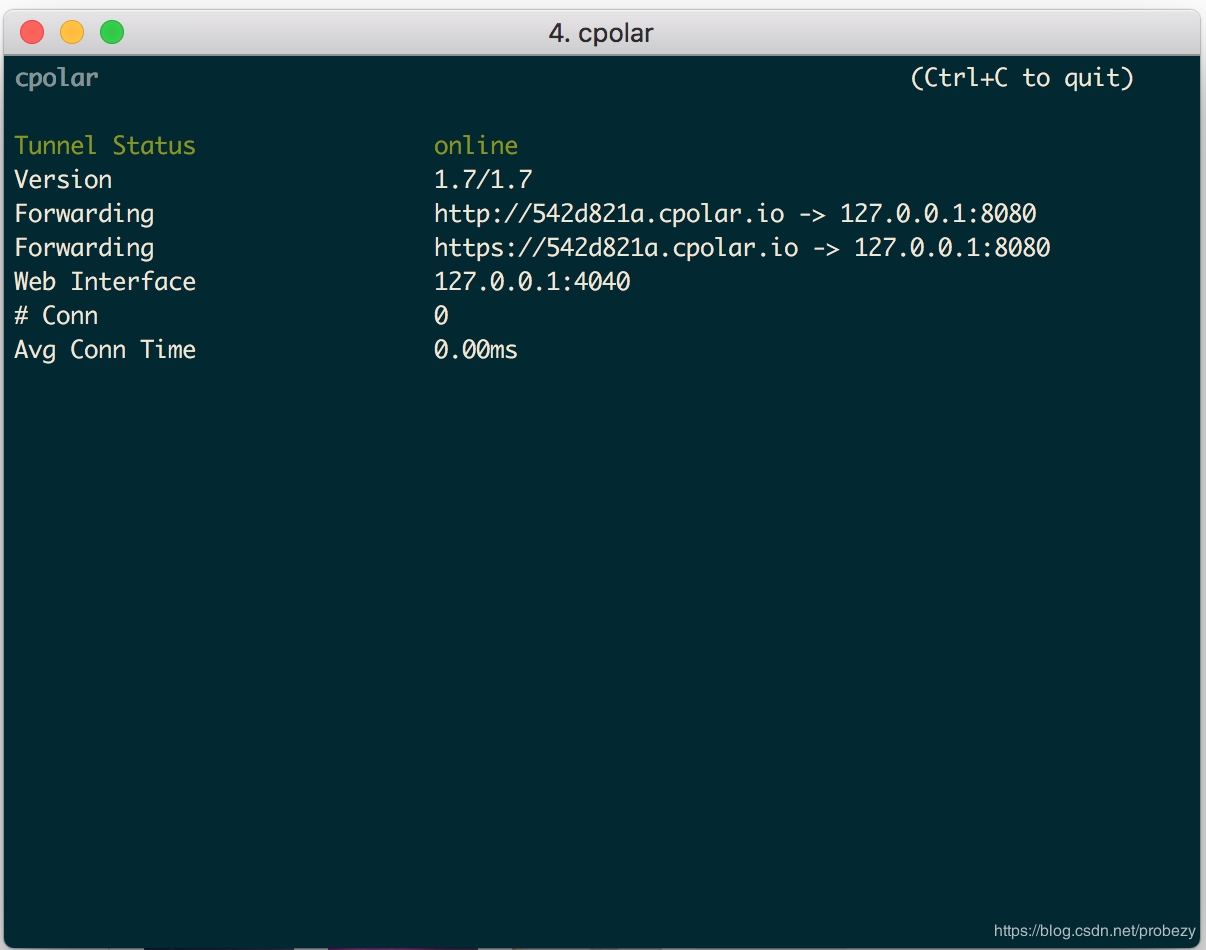The height and width of the screenshot is (950, 1206).
Task: Click the 'online' tunnel status text
Action: coord(476,145)
